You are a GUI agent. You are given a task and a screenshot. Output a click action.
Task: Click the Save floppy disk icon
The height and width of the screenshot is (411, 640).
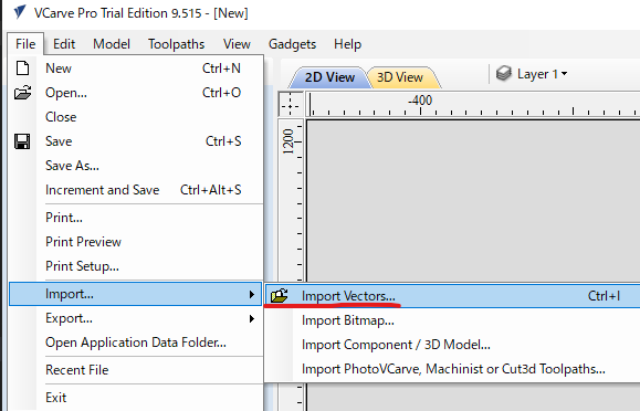click(22, 142)
